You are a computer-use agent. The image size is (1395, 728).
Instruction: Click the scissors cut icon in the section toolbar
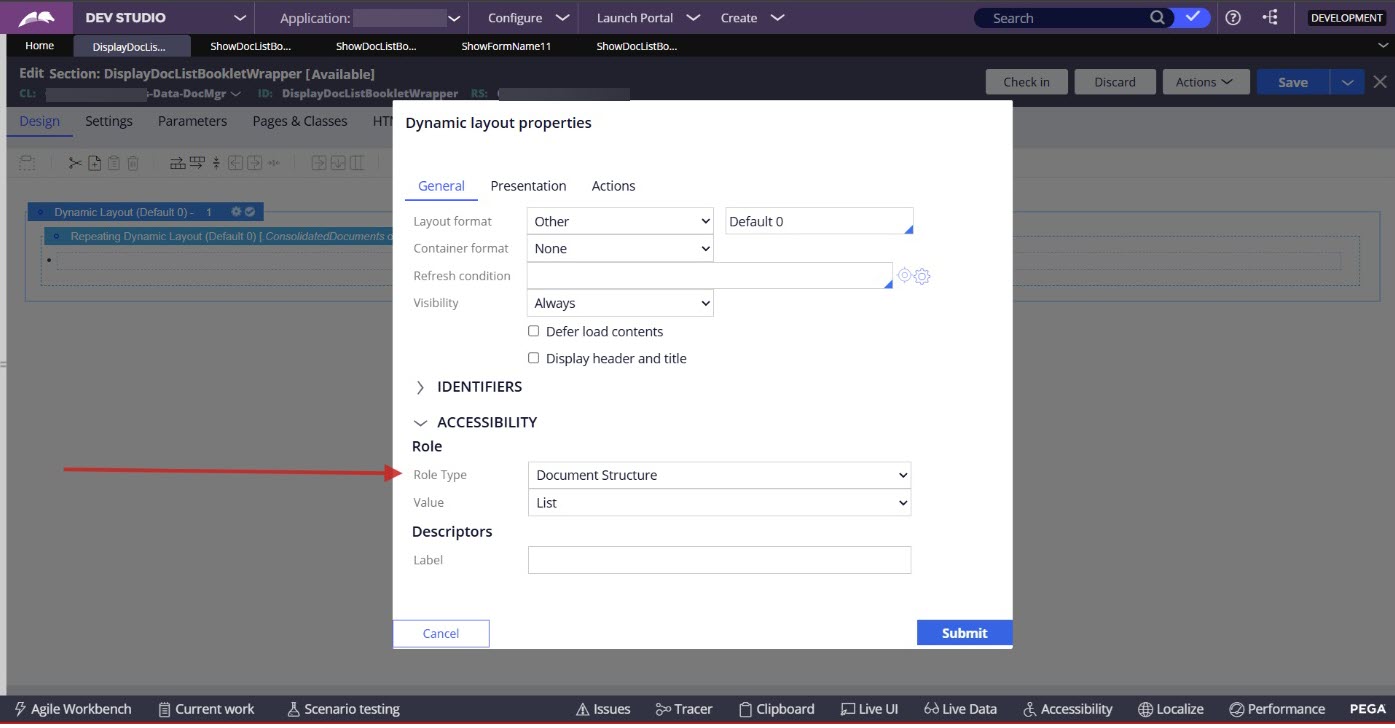(75, 163)
